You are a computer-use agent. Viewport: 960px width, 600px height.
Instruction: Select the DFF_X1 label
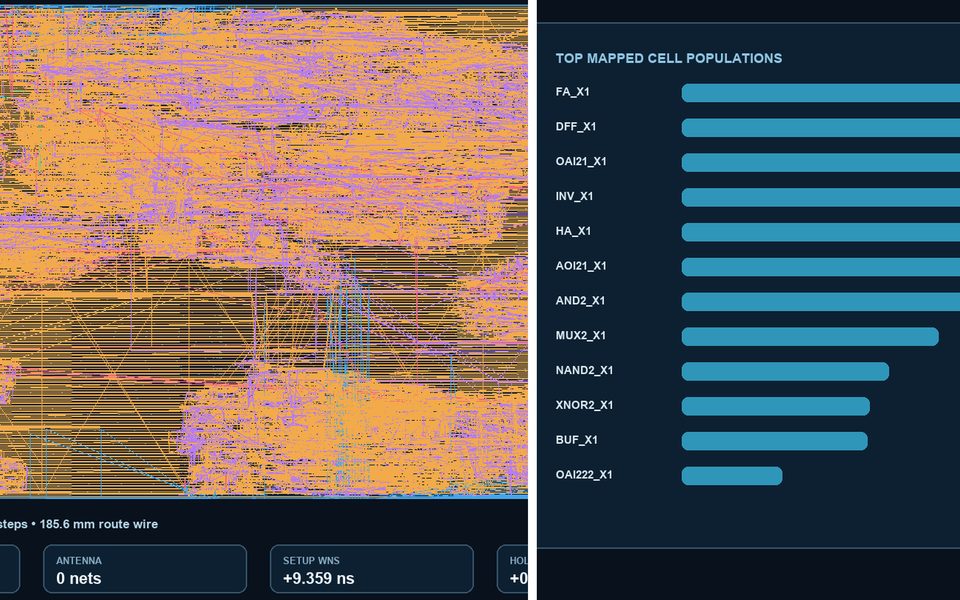[576, 127]
